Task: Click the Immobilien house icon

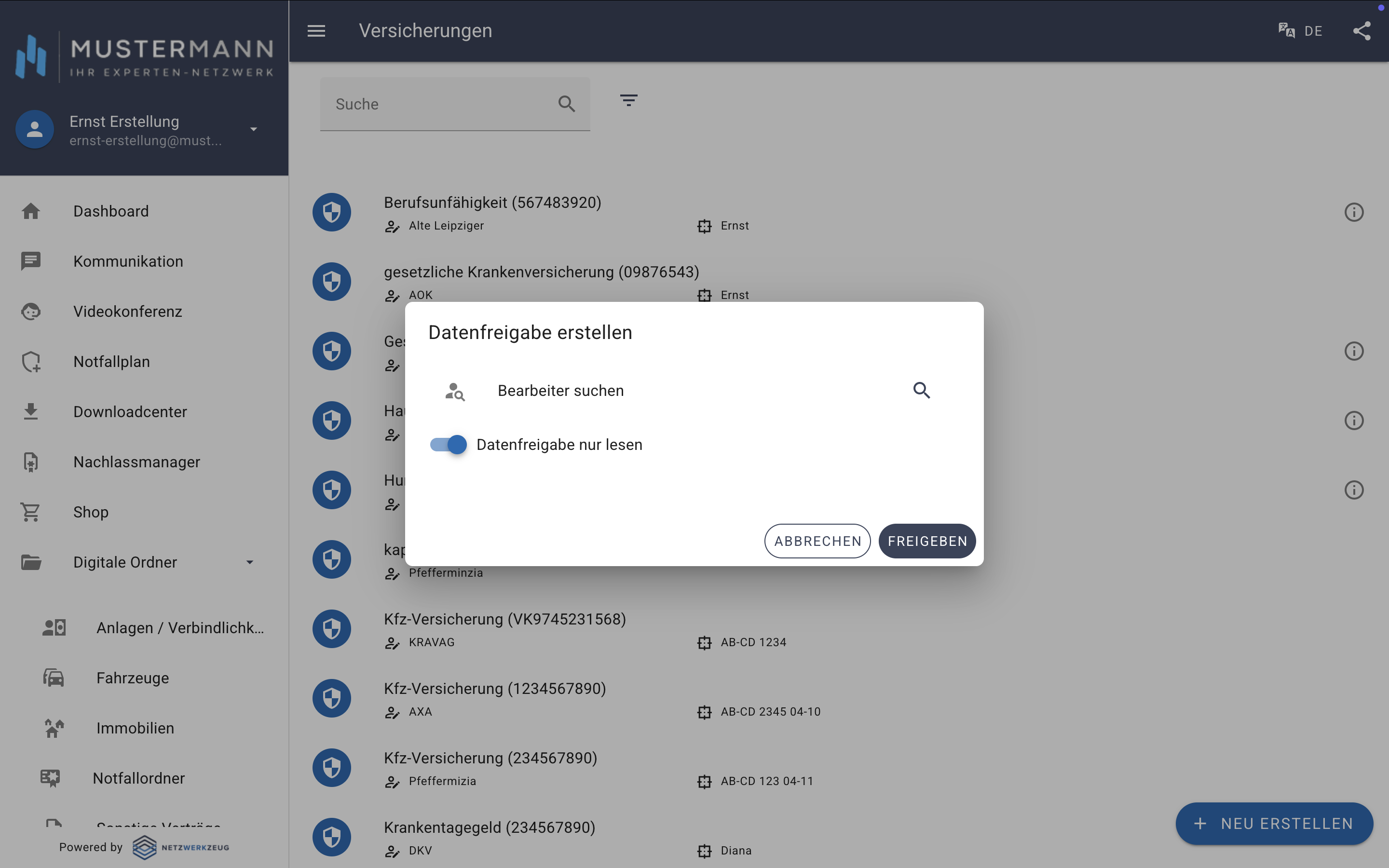Action: point(54,729)
